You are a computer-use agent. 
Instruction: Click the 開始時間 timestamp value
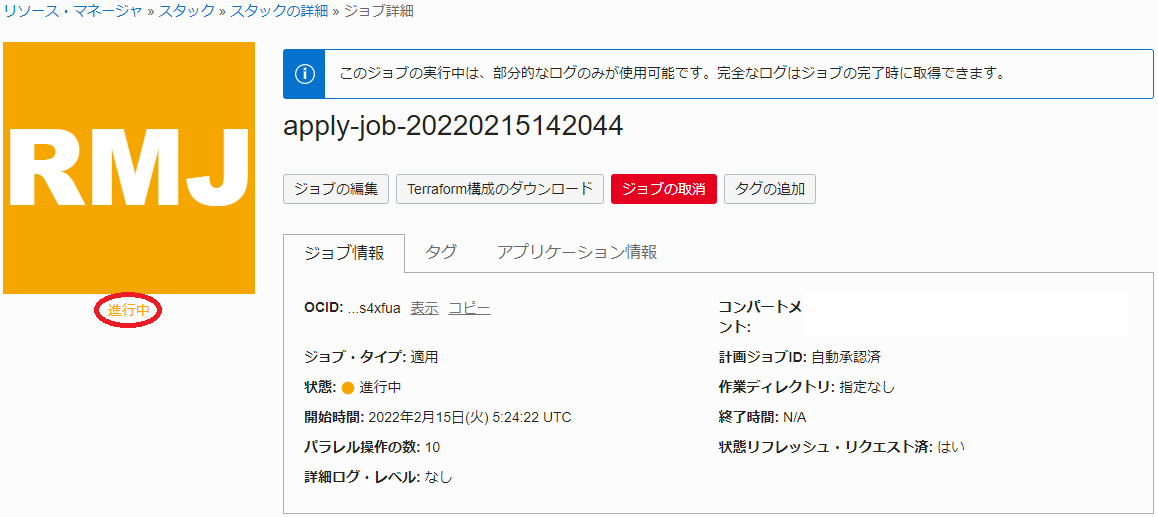point(470,417)
